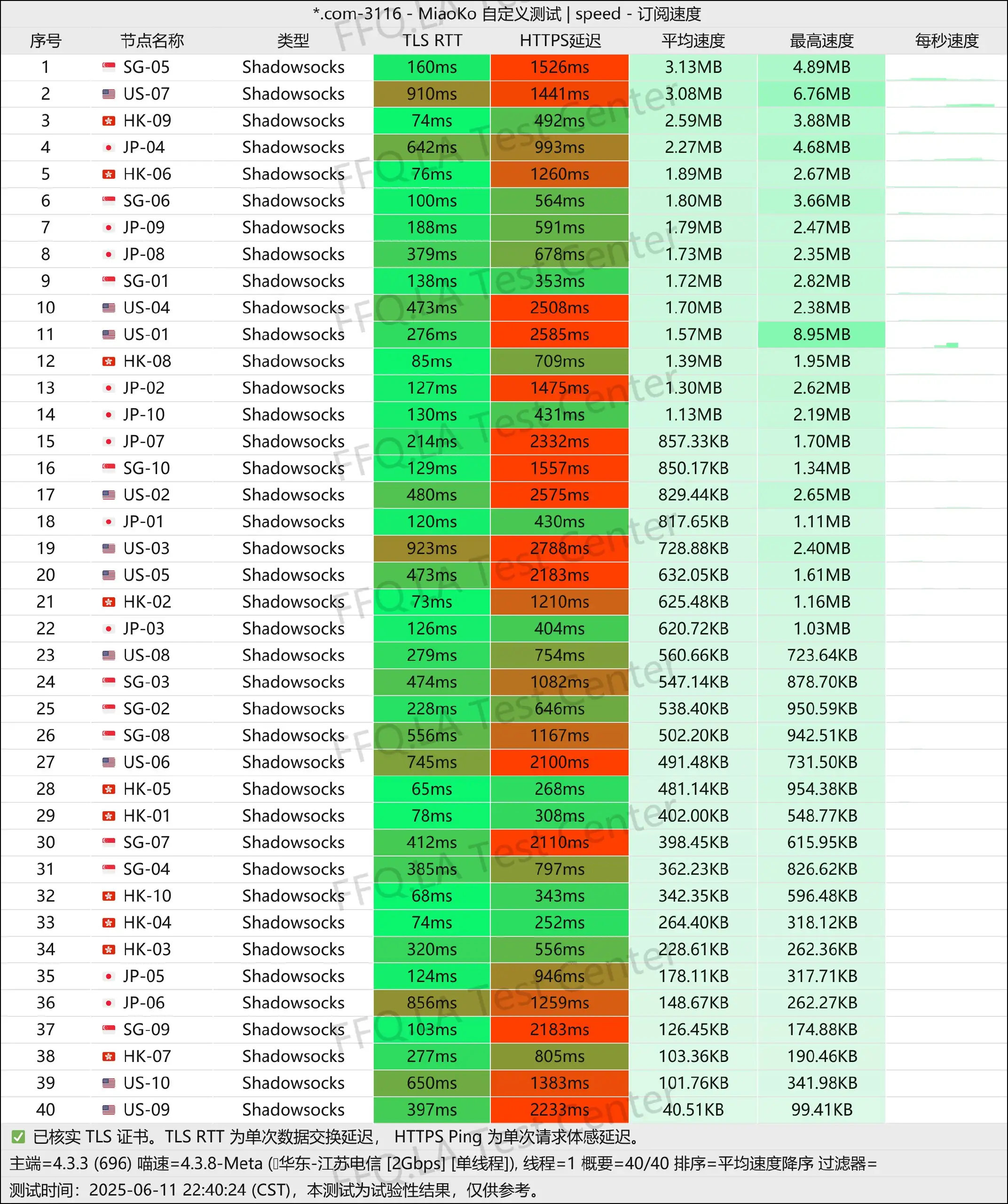
Task: Click the 序号 column header
Action: [45, 41]
